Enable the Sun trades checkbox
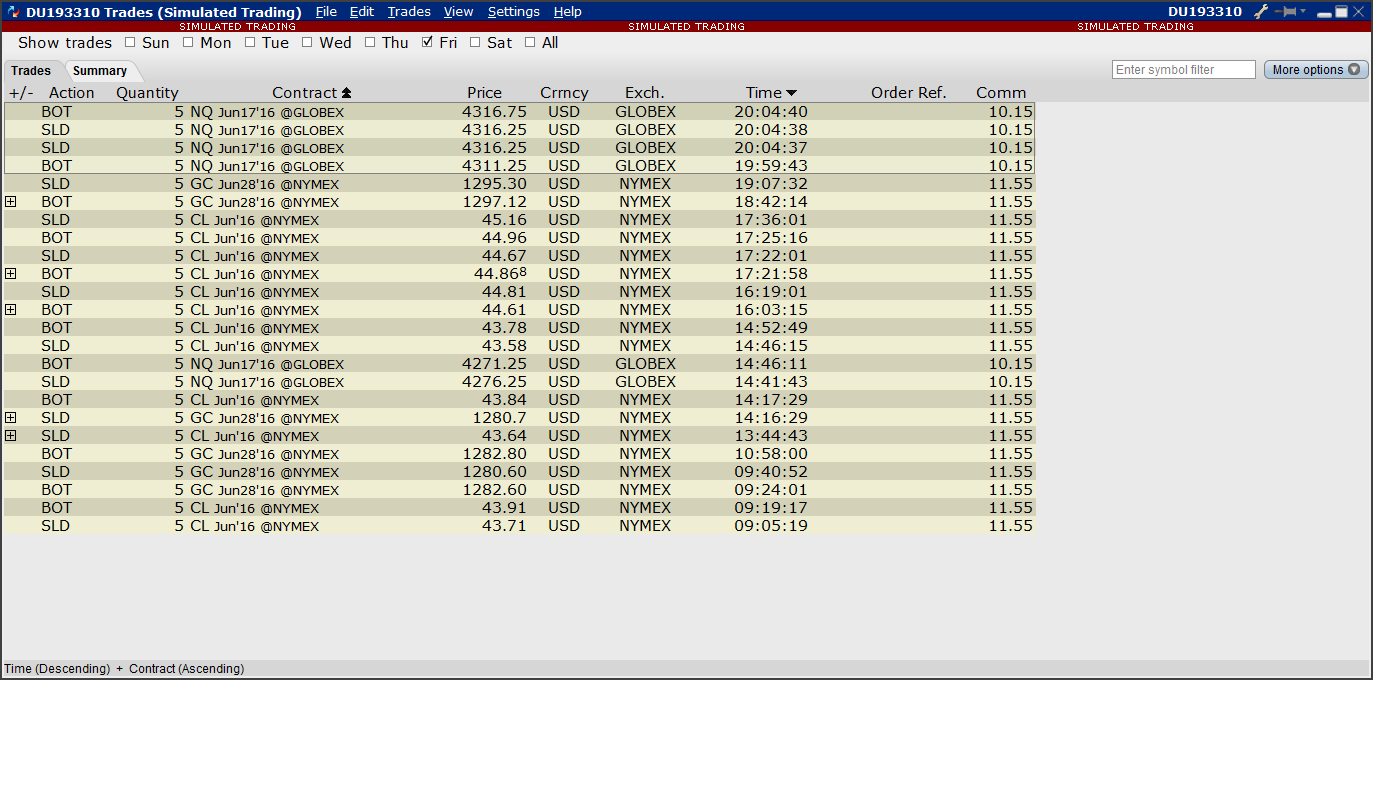 pos(130,42)
